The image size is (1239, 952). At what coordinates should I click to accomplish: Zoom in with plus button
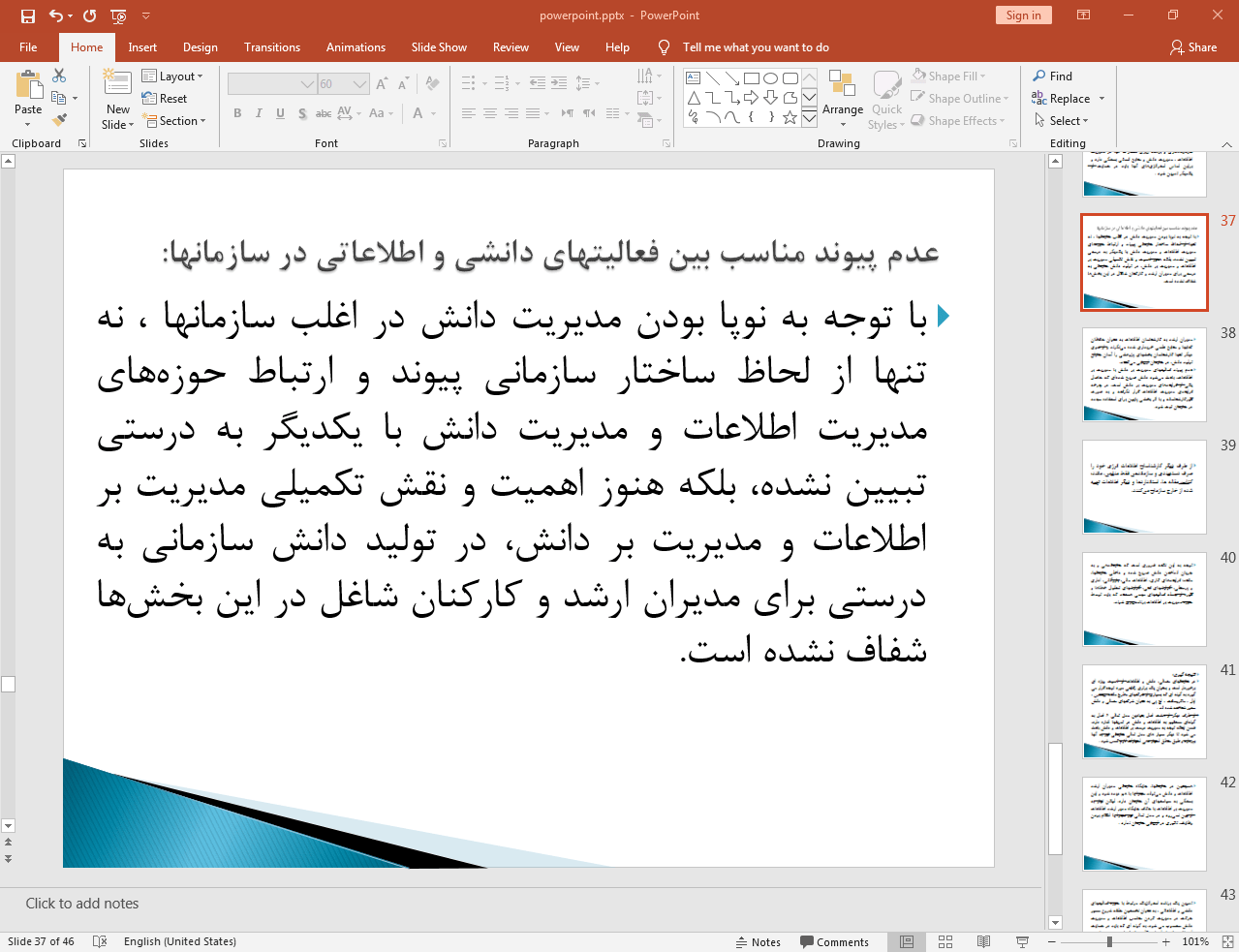coord(1165,941)
